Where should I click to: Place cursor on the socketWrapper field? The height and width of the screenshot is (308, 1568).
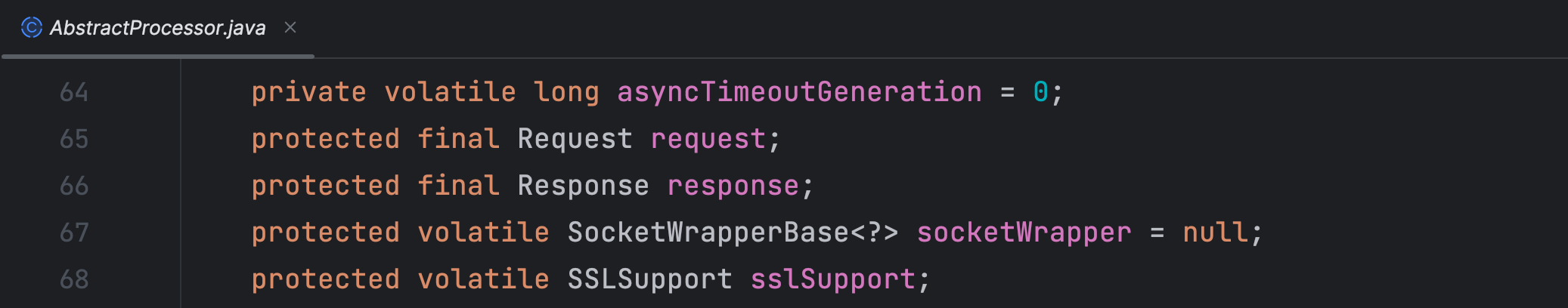click(1024, 233)
